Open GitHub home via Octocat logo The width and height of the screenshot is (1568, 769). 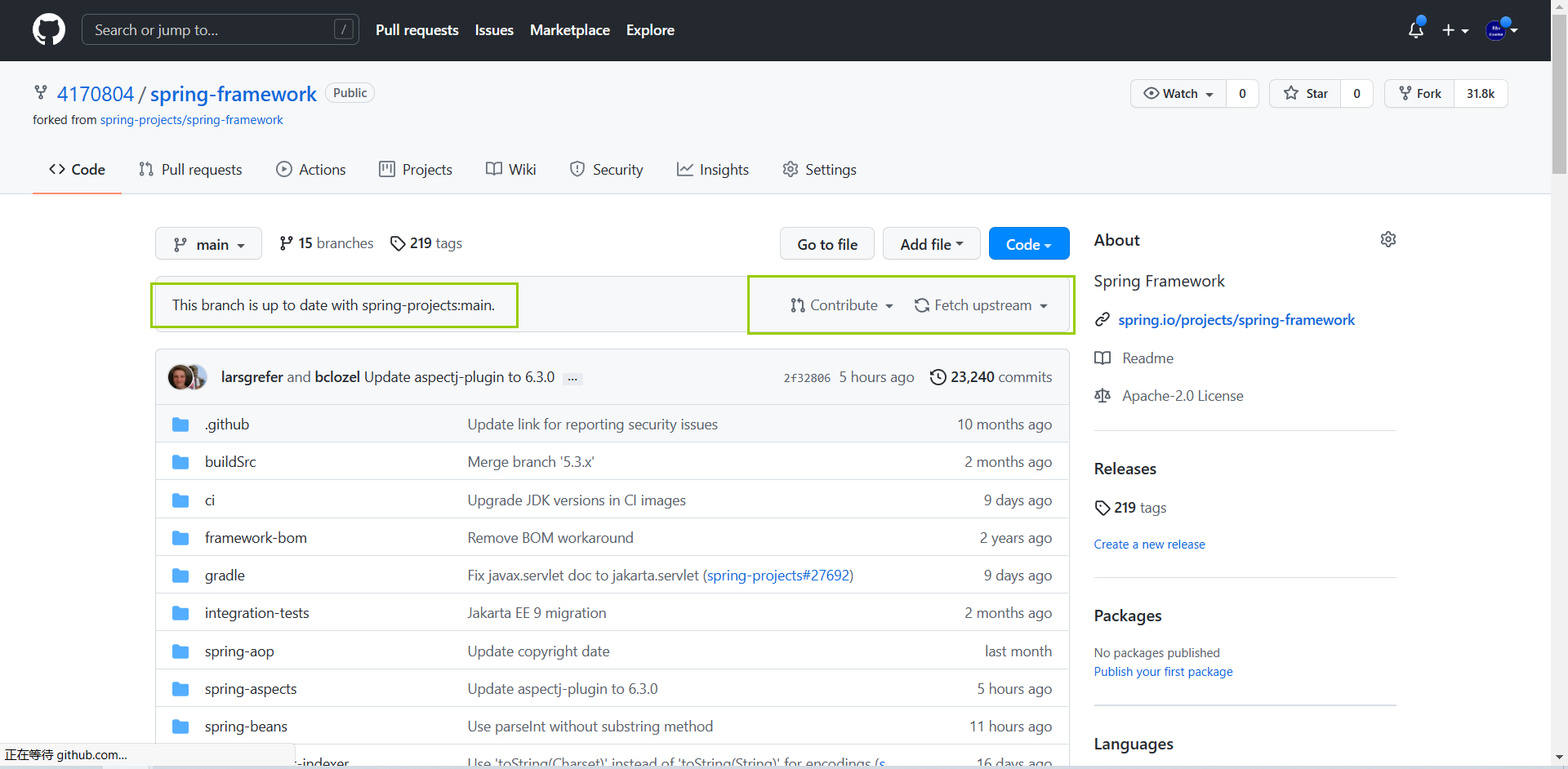point(49,30)
